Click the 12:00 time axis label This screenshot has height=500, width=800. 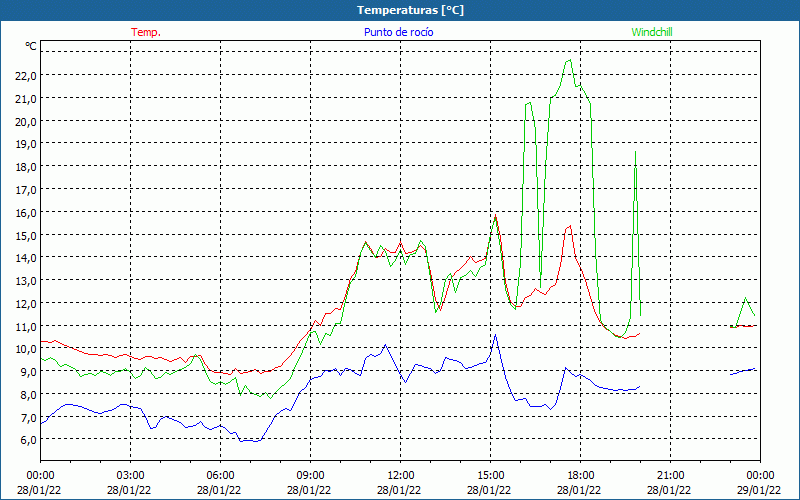(x=401, y=476)
